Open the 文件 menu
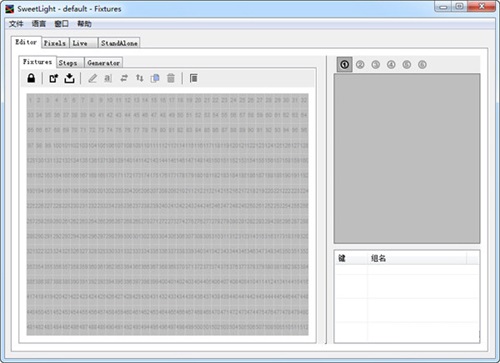The image size is (500, 363). coord(16,24)
